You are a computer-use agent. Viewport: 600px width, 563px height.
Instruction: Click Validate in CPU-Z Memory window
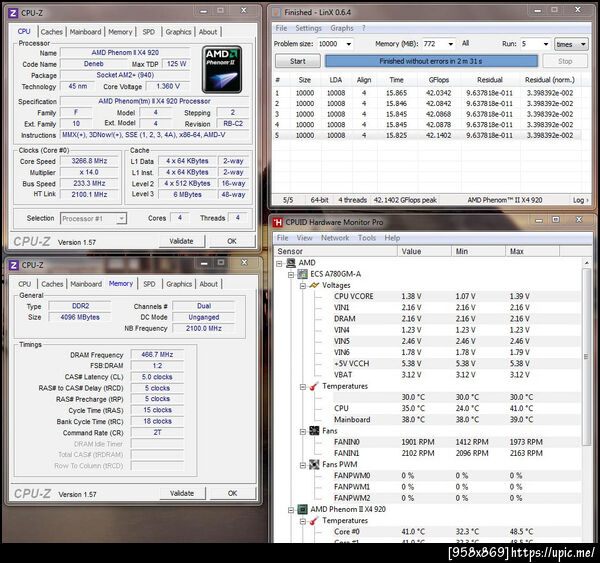(x=182, y=493)
